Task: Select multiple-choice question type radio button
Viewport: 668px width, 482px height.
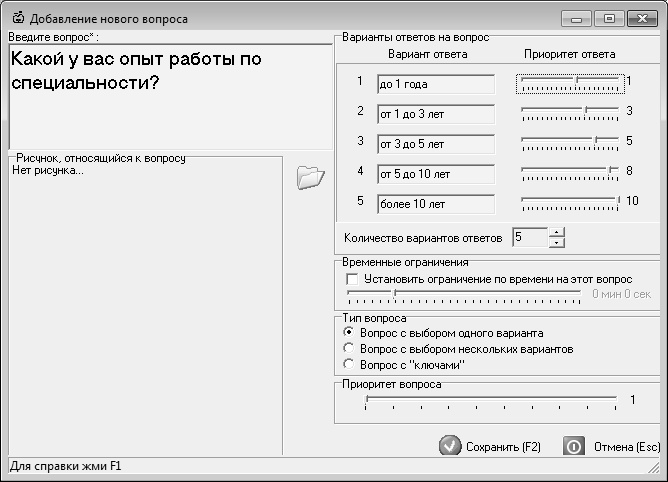Action: [348, 349]
